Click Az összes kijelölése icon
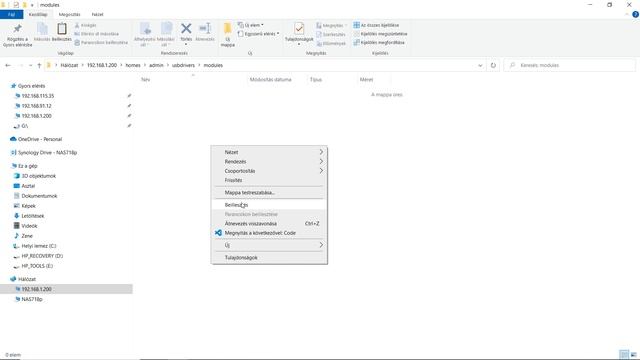Screen dimensions: 640x360 (x=356, y=25)
